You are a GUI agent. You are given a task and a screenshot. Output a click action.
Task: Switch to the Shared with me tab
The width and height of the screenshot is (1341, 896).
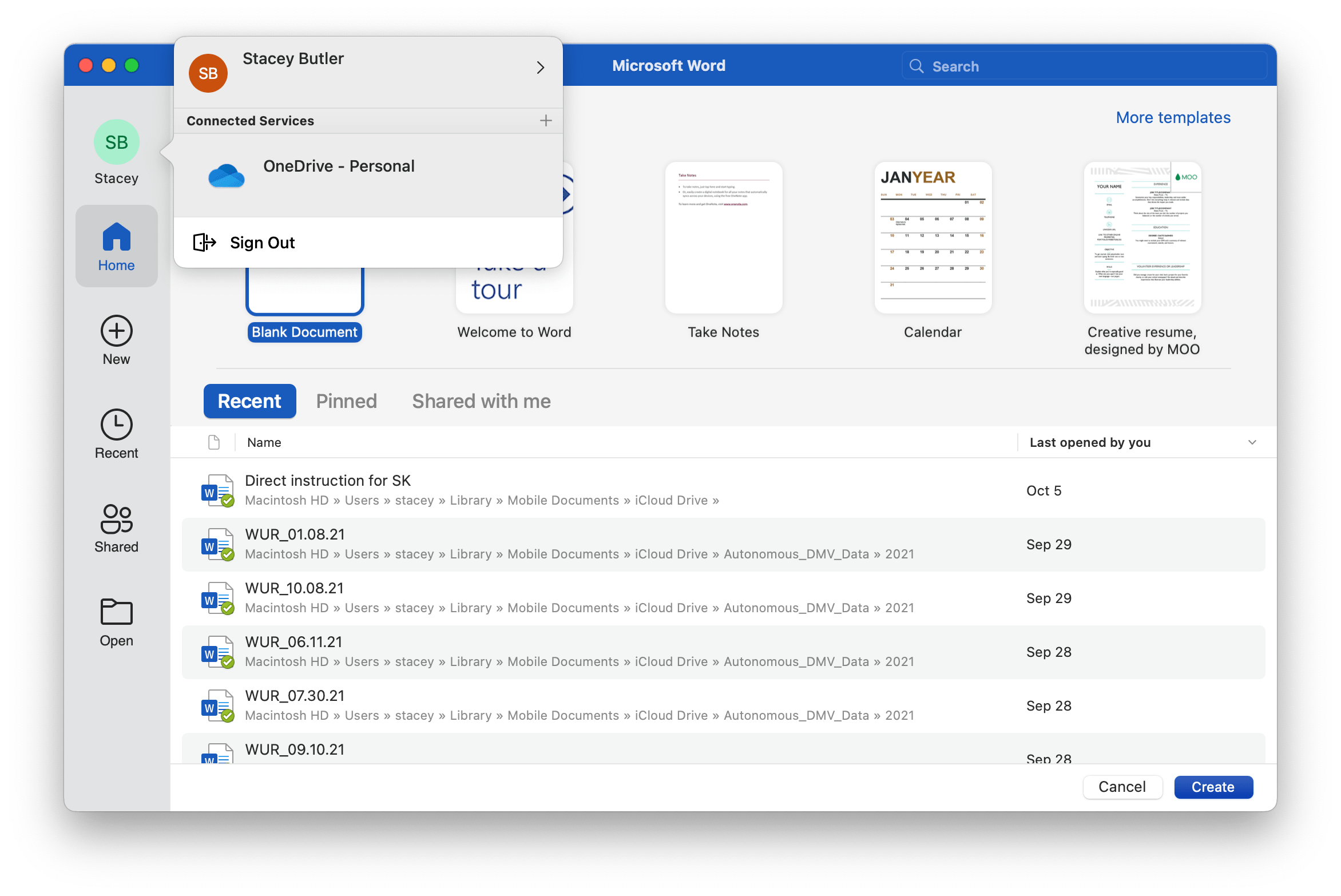point(482,401)
